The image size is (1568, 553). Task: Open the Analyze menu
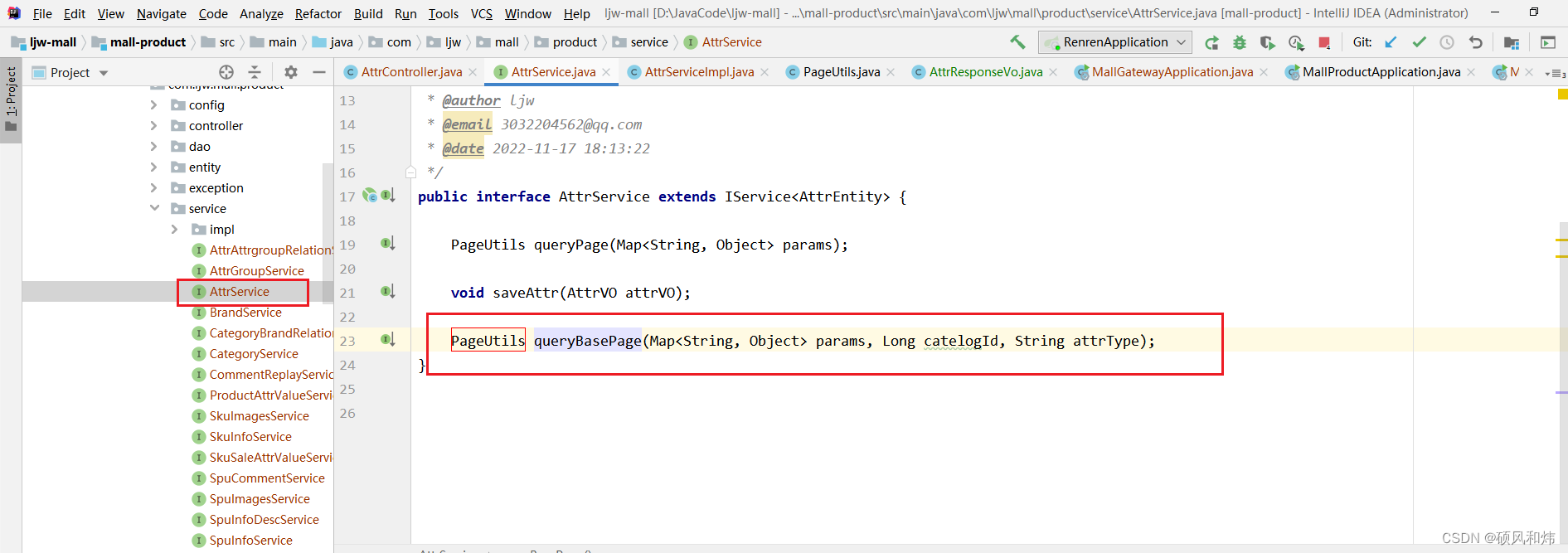[x=261, y=13]
